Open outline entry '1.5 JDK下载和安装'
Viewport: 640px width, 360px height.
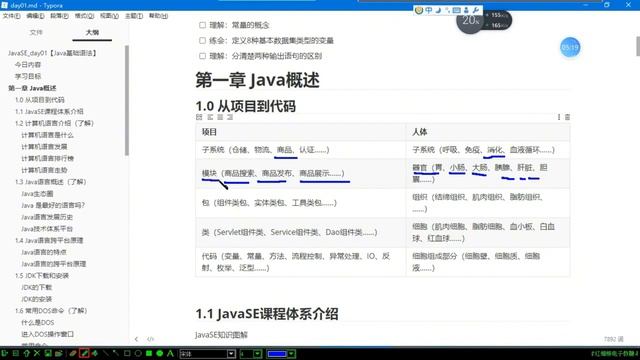[42, 276]
